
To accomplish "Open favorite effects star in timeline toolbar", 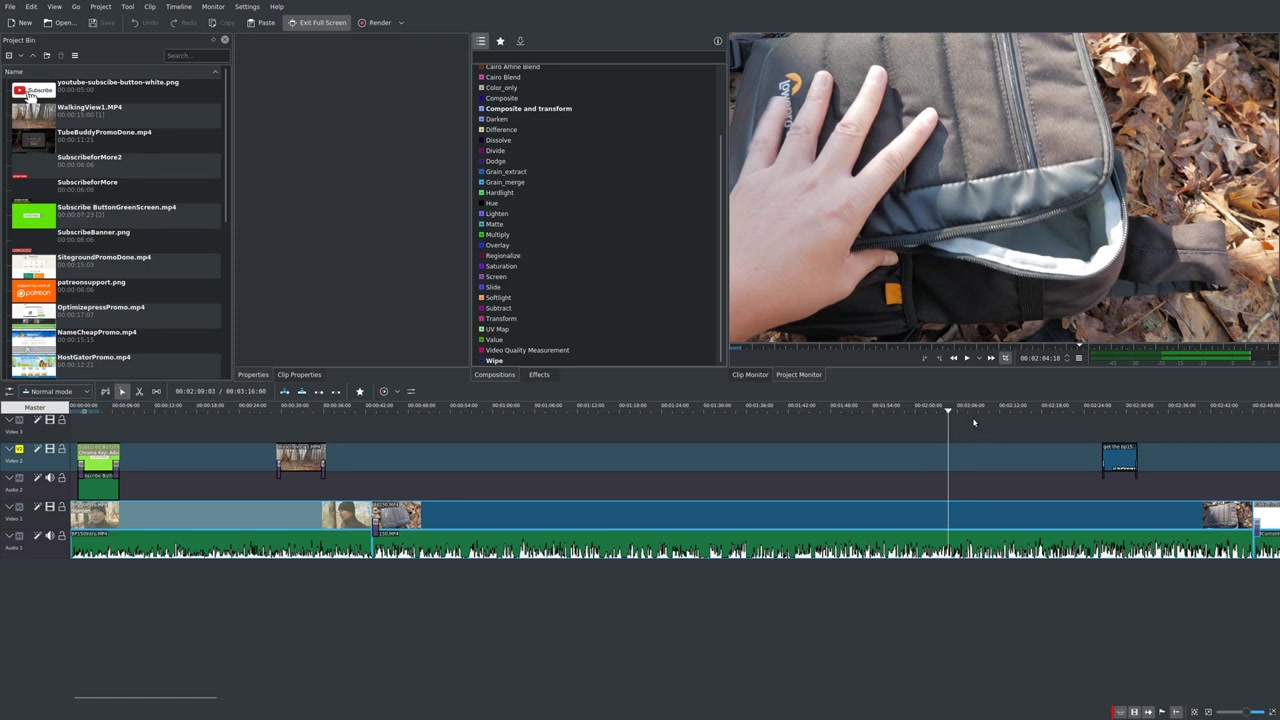I will tap(360, 391).
